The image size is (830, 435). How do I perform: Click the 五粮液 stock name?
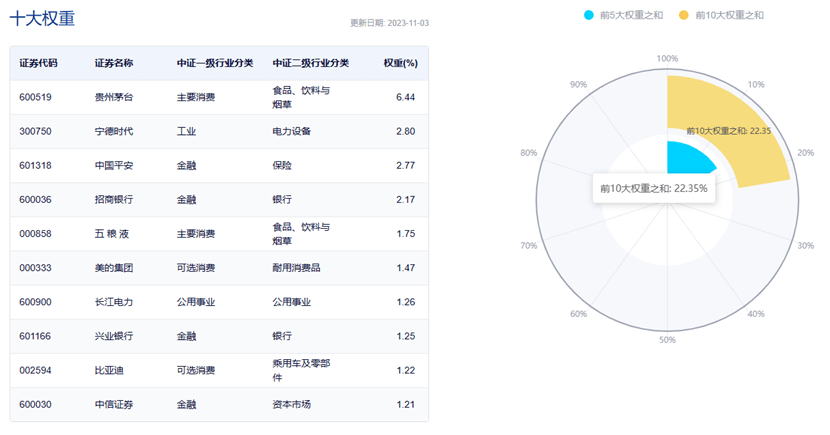click(x=113, y=234)
